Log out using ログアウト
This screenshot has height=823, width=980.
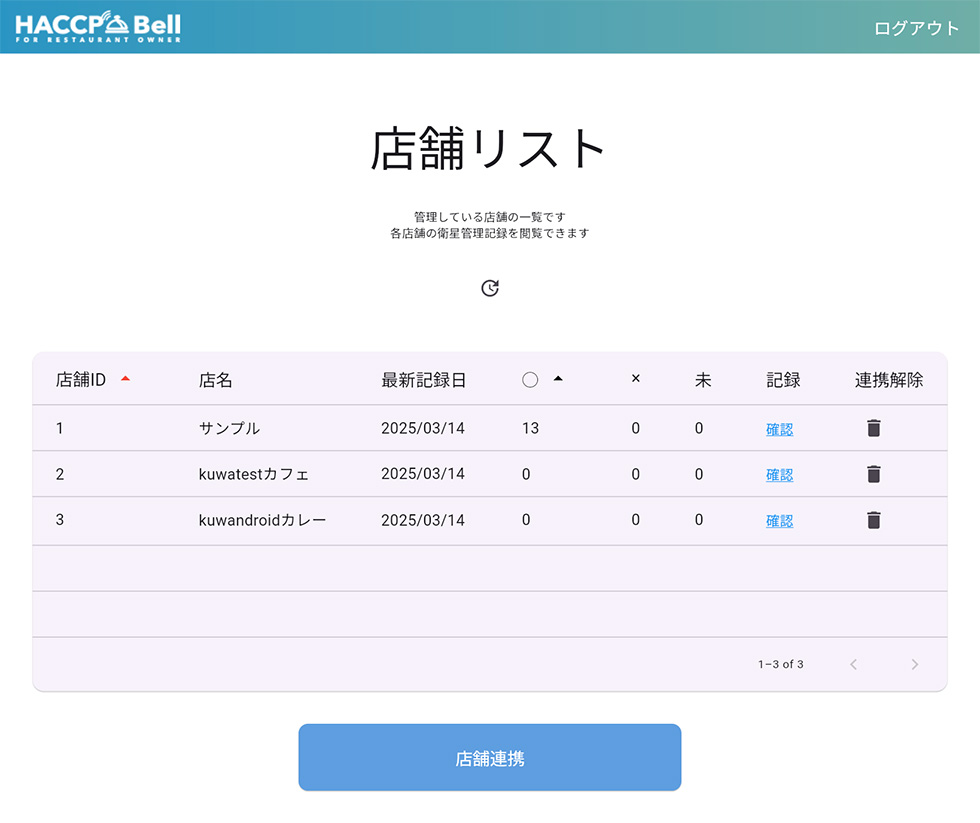tap(916, 28)
